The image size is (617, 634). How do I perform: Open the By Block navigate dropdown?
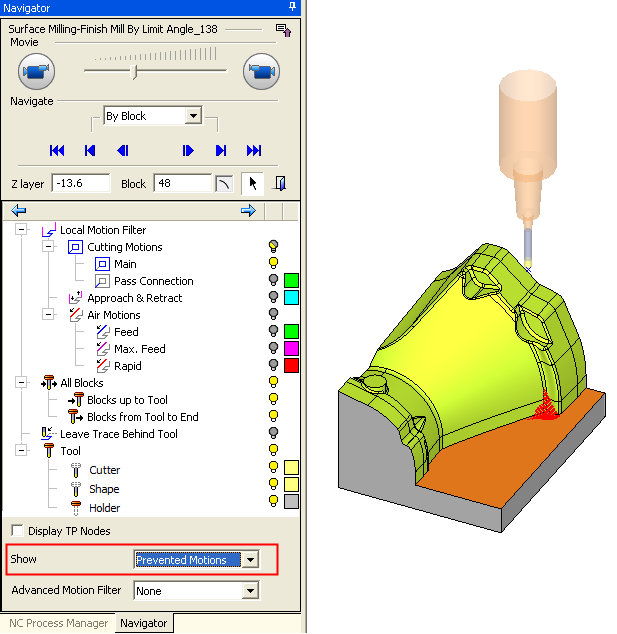[193, 116]
